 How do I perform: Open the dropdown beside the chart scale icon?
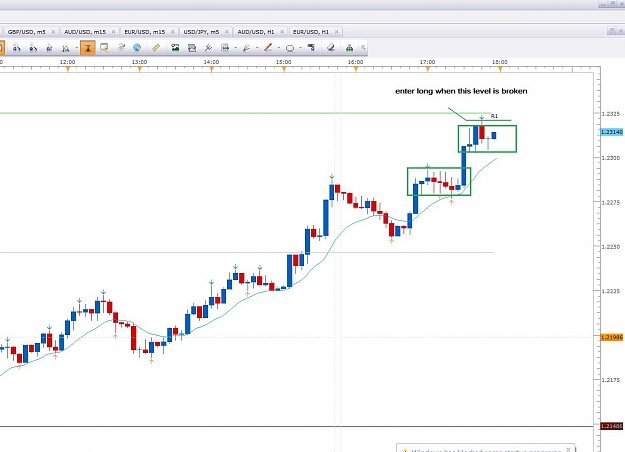[77, 48]
